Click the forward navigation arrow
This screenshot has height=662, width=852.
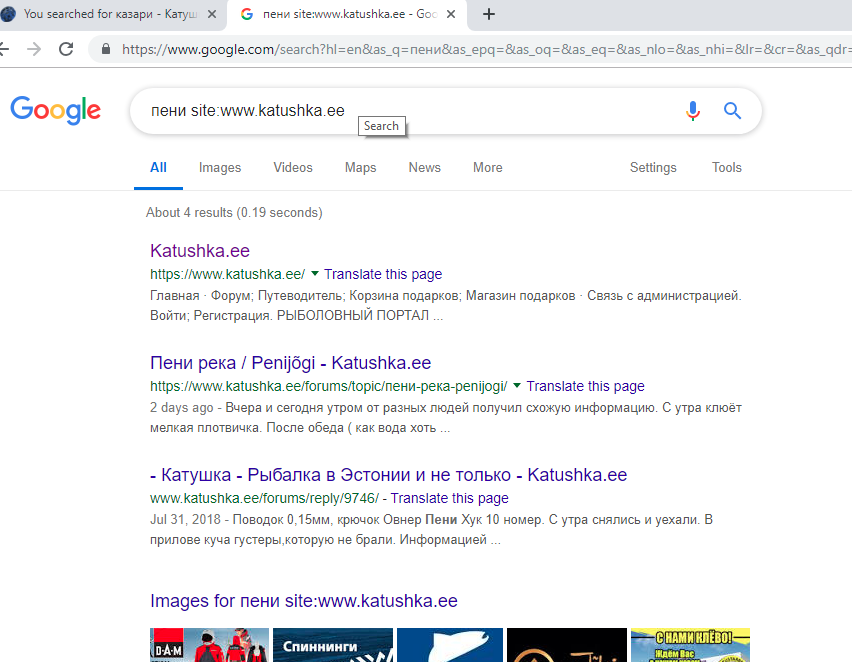[x=34, y=49]
